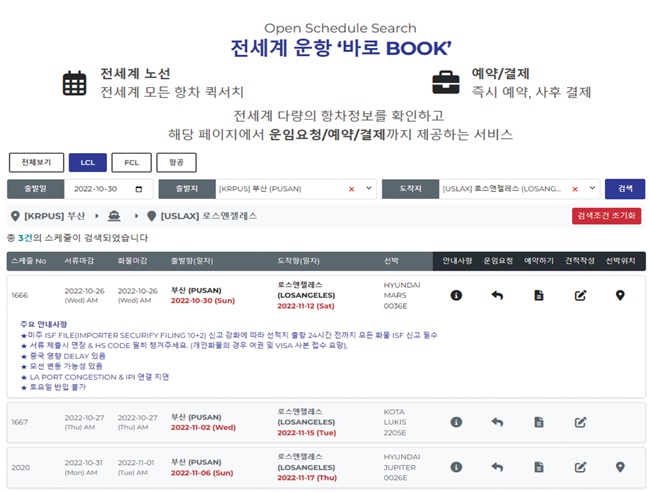Open booking document icon for schedule 1666
Image resolution: width=650 pixels, height=492 pixels.
[538, 295]
